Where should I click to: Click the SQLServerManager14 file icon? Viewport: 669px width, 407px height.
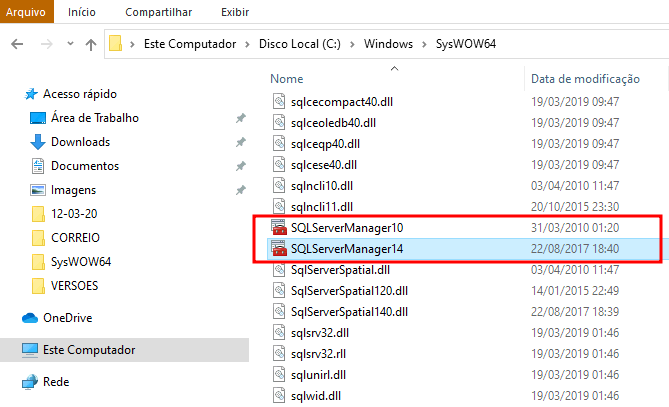tap(279, 248)
